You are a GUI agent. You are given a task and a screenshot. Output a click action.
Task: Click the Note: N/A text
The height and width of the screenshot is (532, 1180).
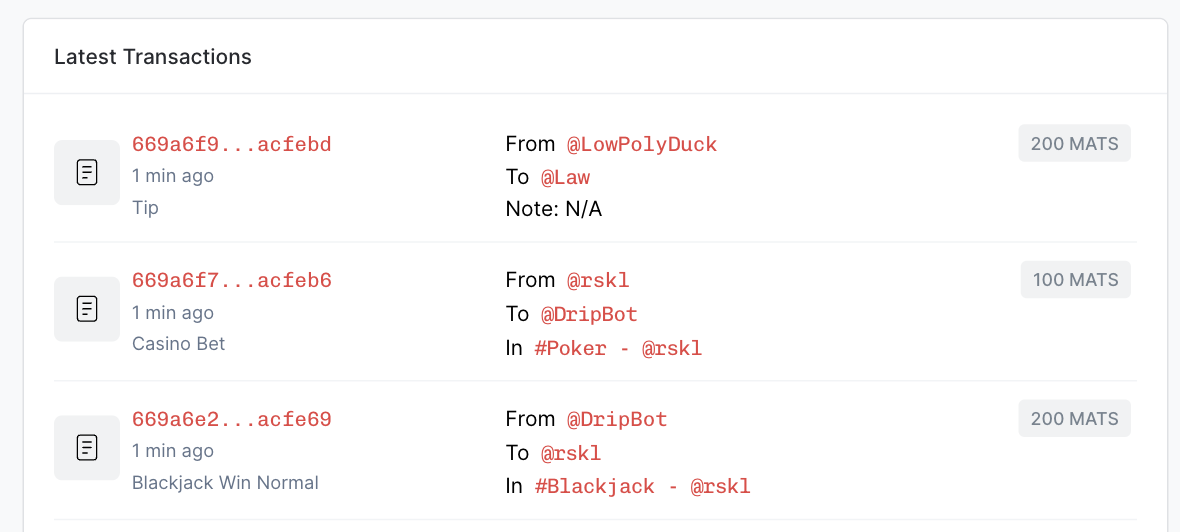point(554,210)
